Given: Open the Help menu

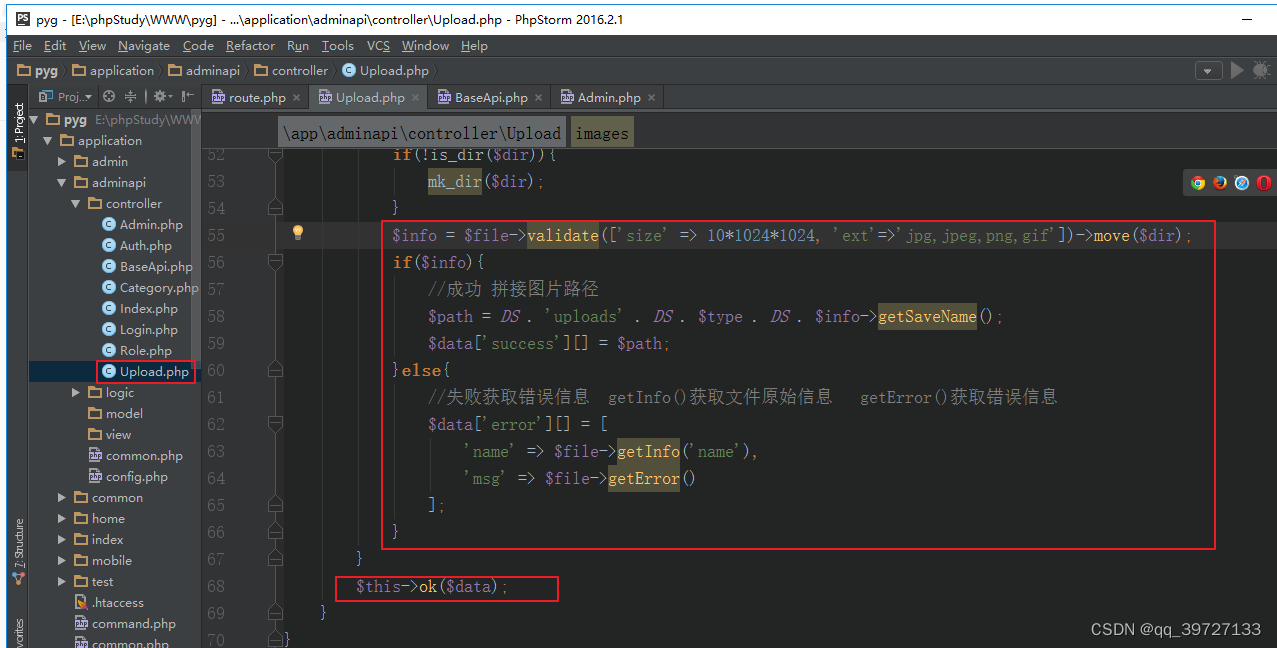Looking at the screenshot, I should 474,45.
